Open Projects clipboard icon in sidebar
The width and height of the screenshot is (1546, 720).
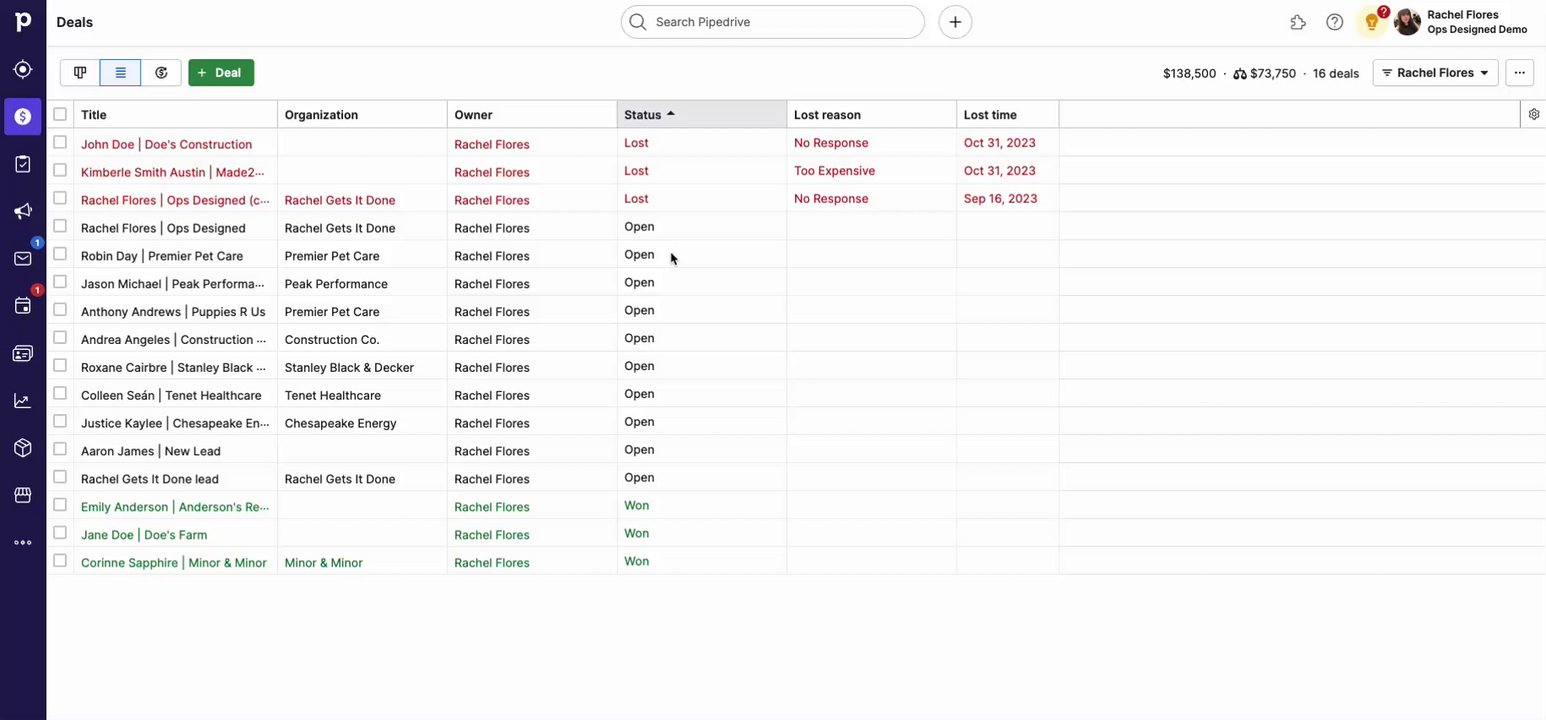(x=22, y=164)
